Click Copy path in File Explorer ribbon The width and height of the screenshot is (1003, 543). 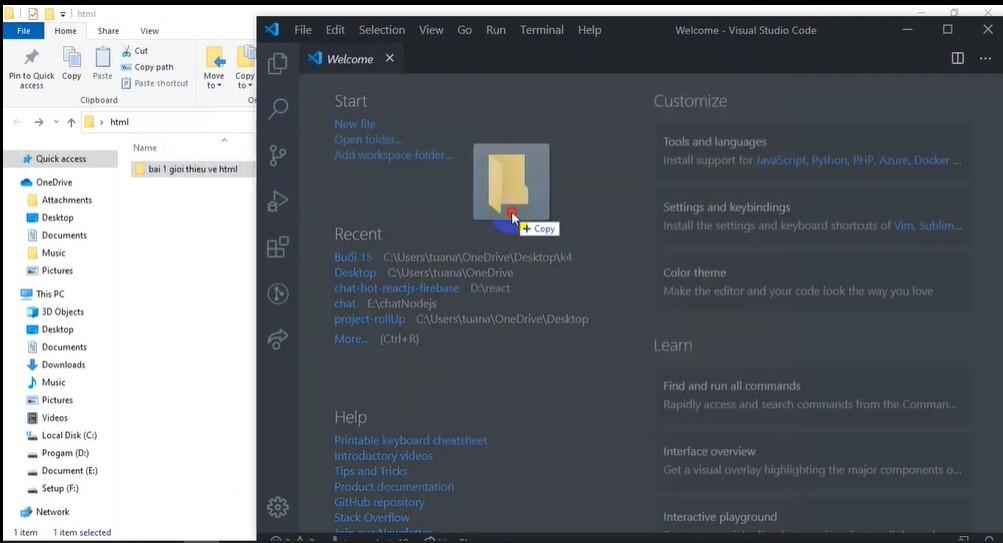coord(148,67)
